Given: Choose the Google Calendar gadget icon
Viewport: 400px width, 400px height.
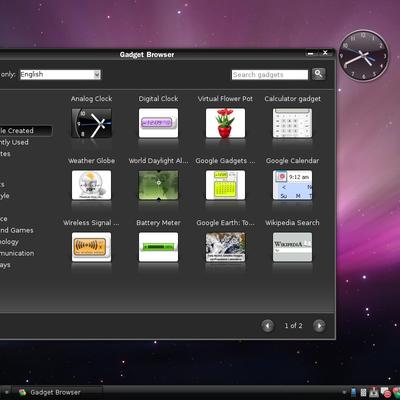Looking at the screenshot, I should point(292,185).
